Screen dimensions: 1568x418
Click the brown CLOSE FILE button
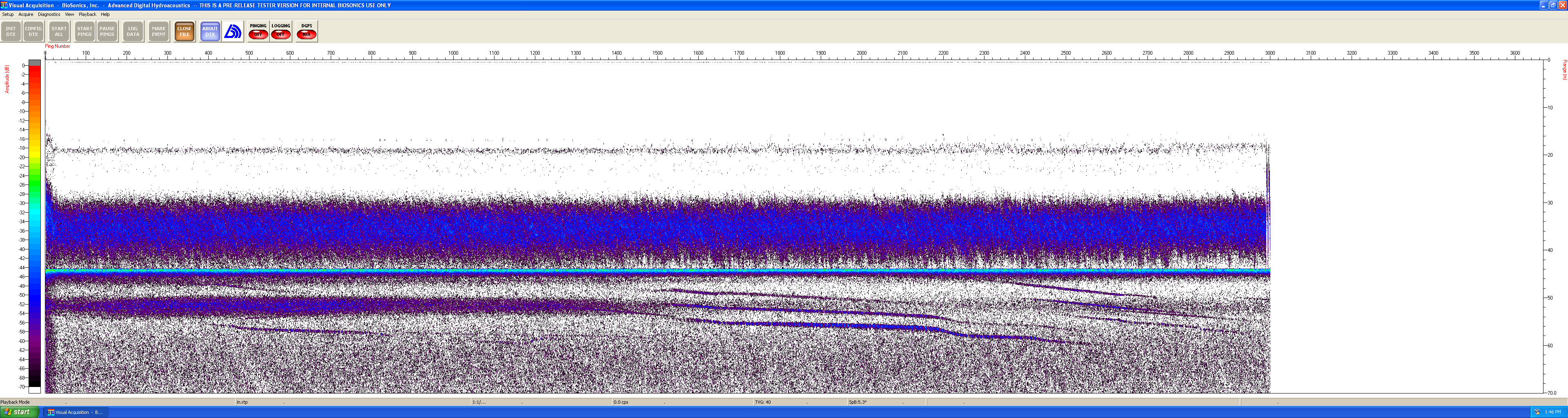pyautogui.click(x=185, y=32)
